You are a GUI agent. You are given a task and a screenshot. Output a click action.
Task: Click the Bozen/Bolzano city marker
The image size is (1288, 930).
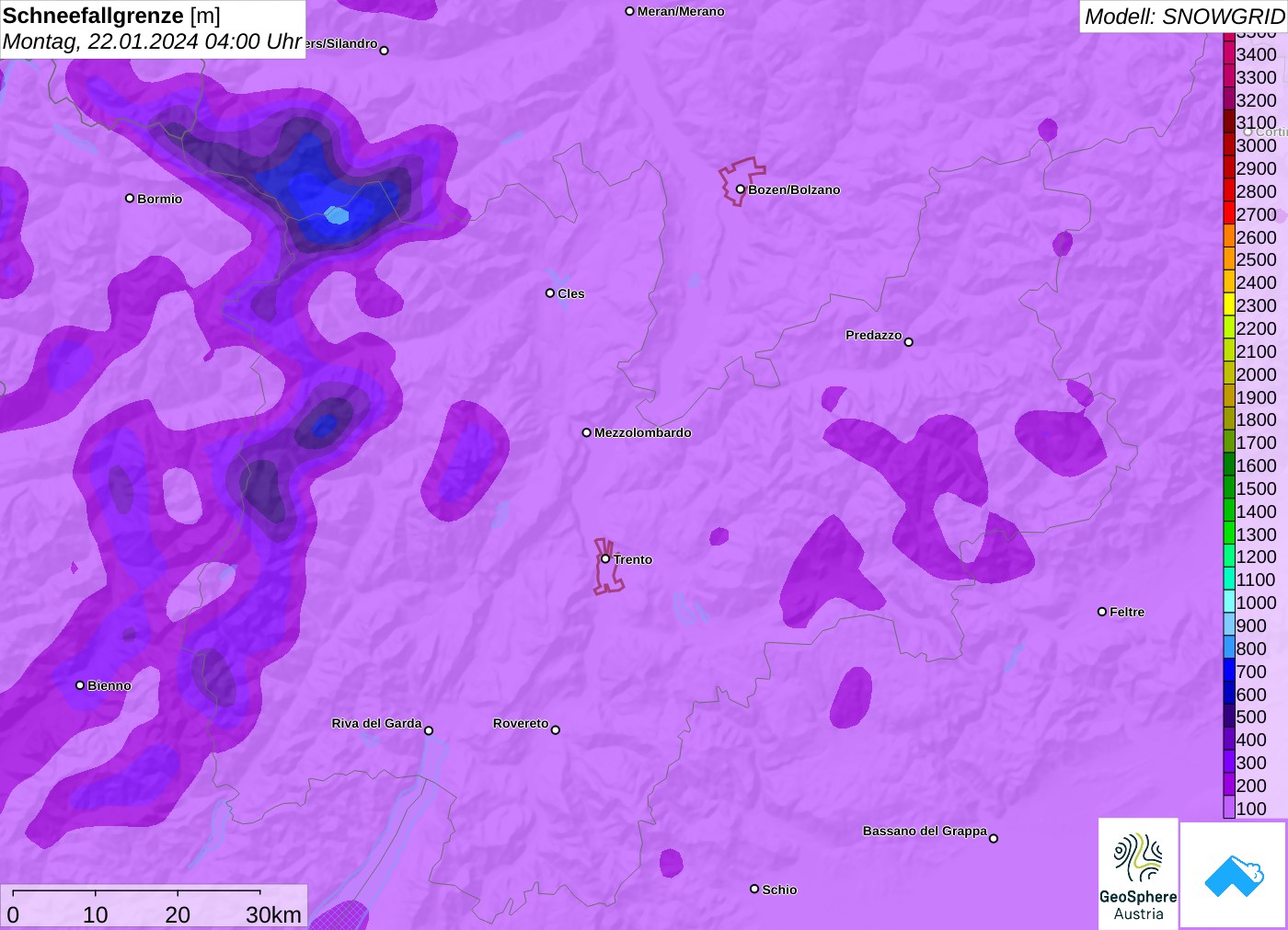point(740,189)
